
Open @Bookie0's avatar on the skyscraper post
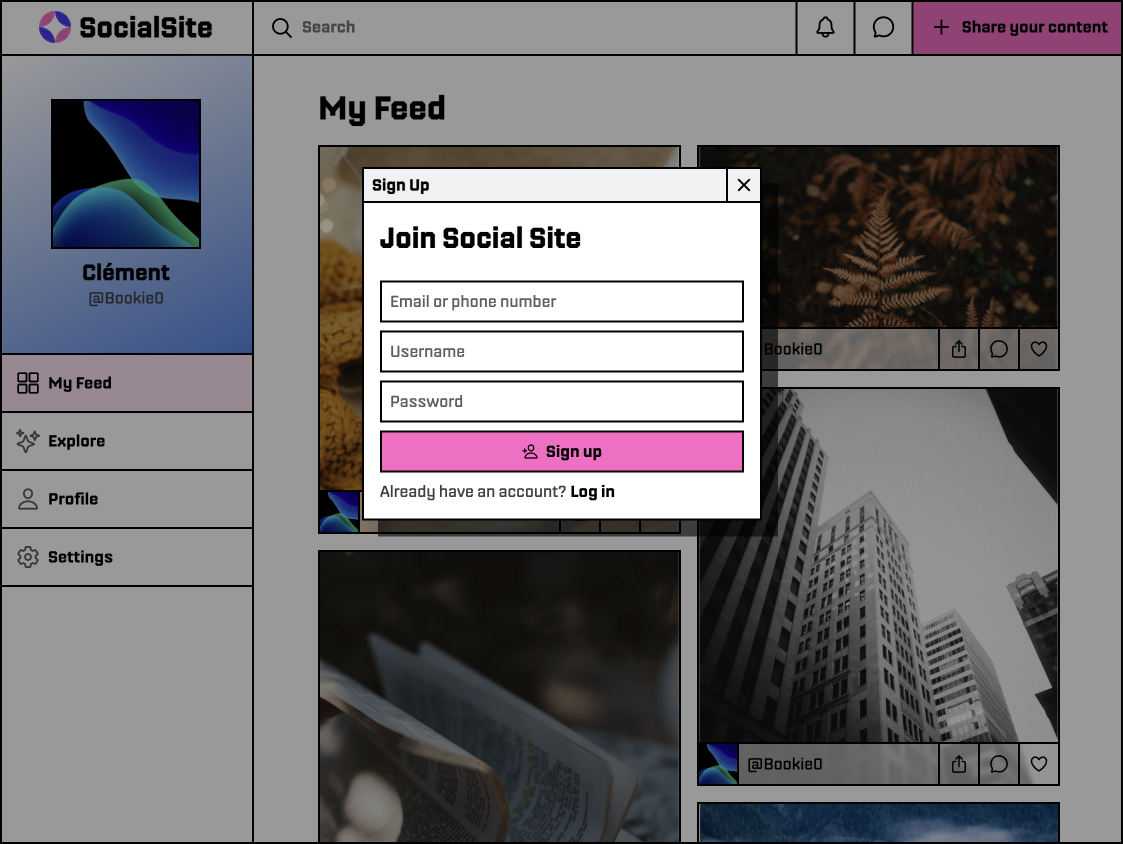point(718,763)
